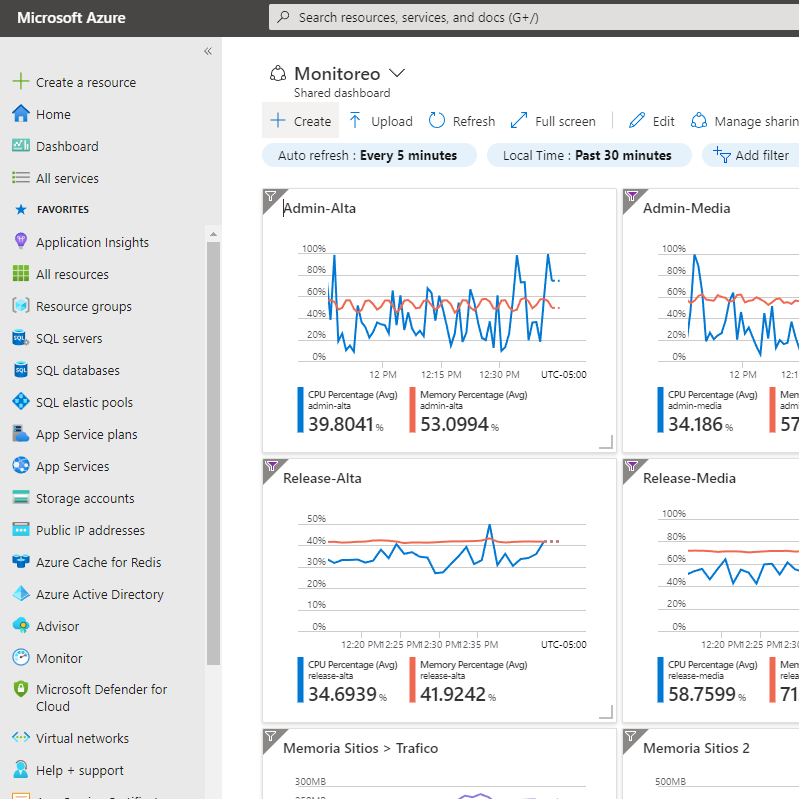Viewport: 799px width, 799px height.
Task: Open the Monitor gauge icon
Action: point(20,658)
